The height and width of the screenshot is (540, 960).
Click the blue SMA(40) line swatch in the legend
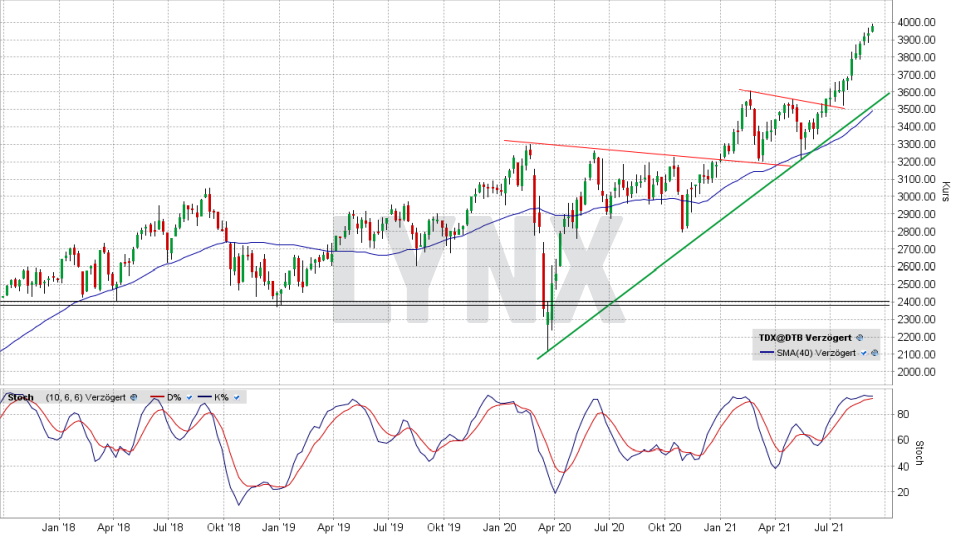(x=767, y=353)
